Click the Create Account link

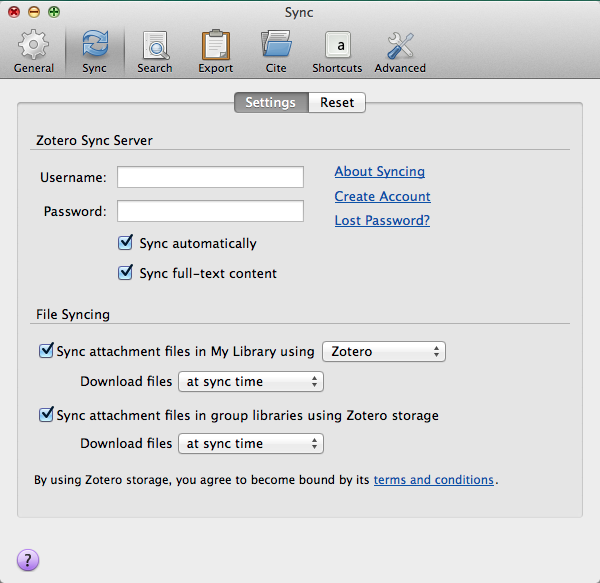pos(382,197)
